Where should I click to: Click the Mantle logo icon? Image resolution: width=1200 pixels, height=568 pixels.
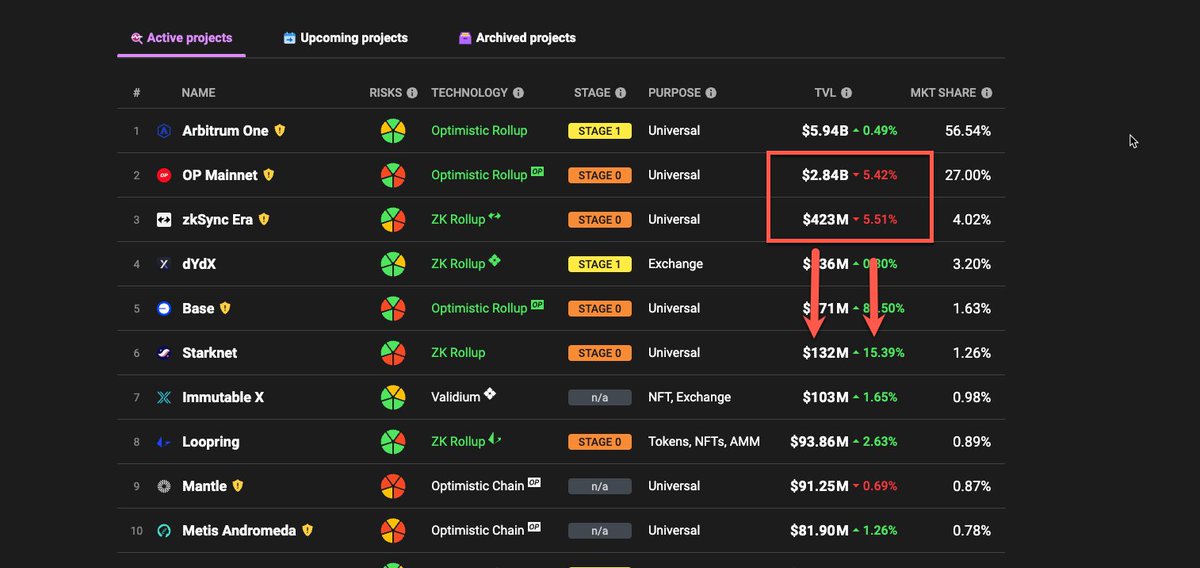pos(164,486)
